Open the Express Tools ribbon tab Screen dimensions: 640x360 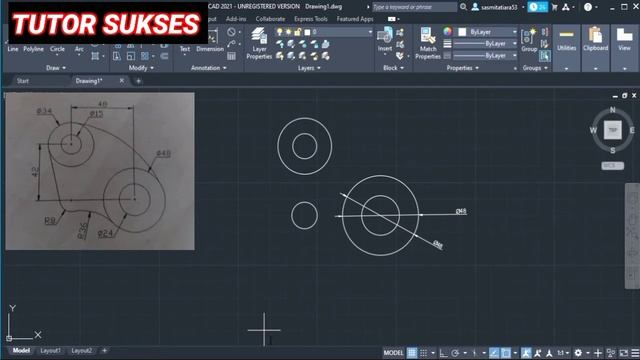click(x=311, y=19)
